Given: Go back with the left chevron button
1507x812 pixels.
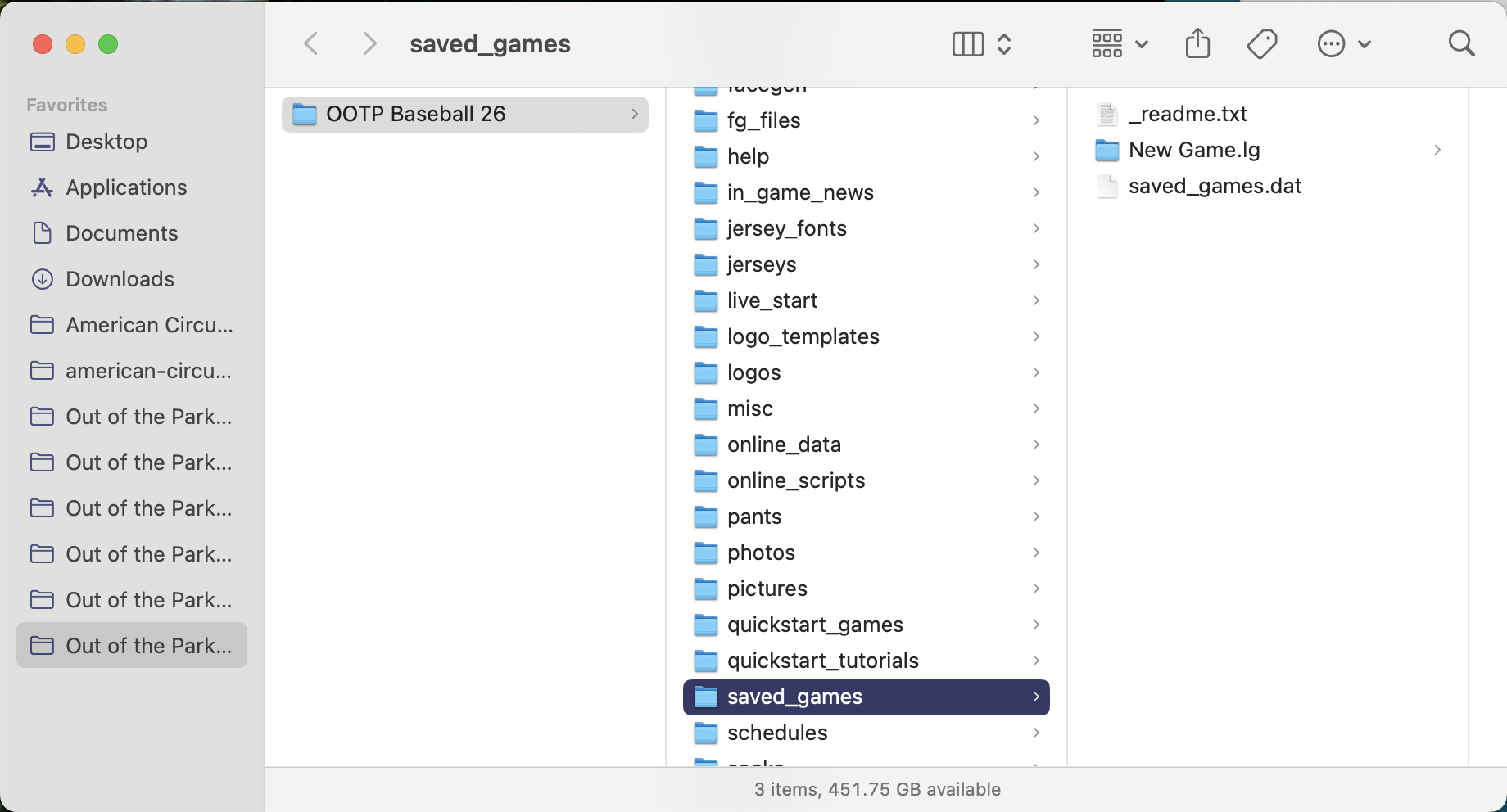Looking at the screenshot, I should (311, 43).
